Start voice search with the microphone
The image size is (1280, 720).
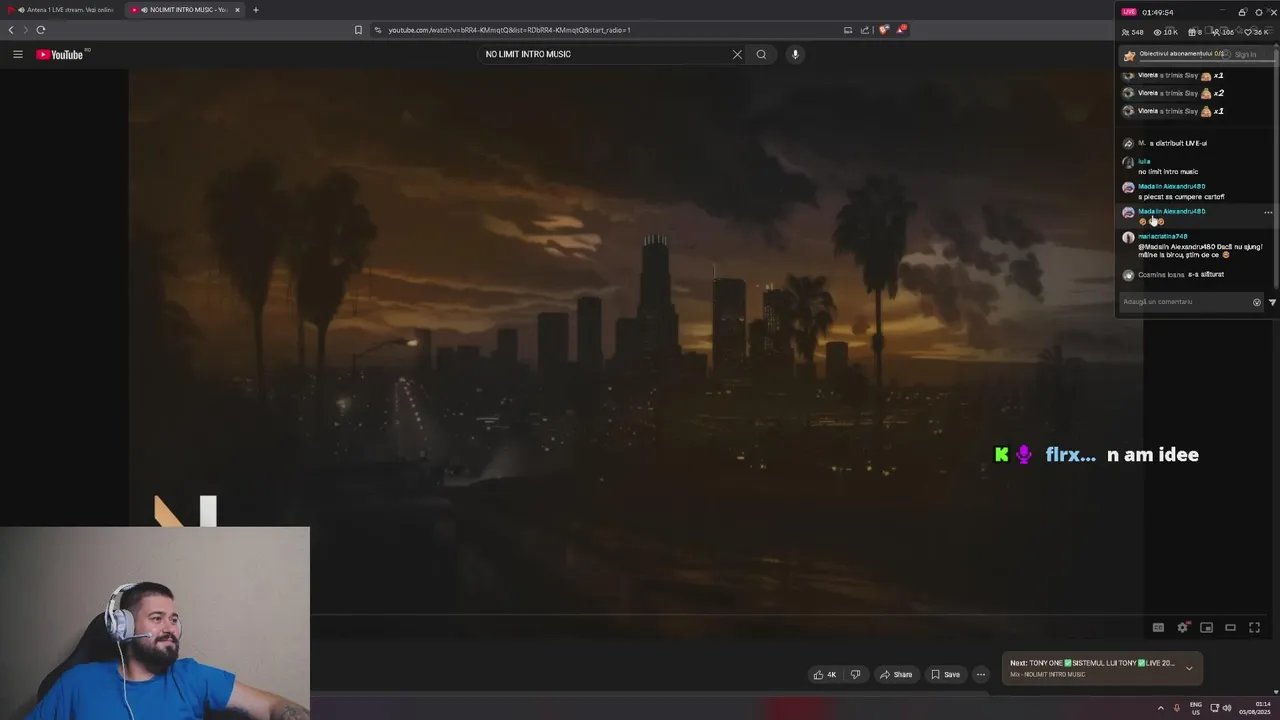tap(795, 54)
